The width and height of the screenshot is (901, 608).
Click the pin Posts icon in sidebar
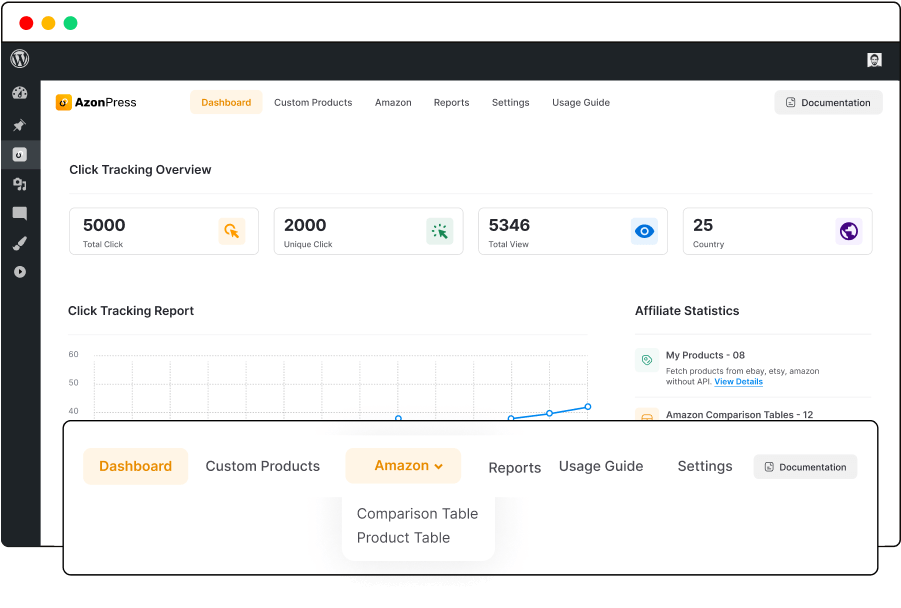(x=20, y=125)
